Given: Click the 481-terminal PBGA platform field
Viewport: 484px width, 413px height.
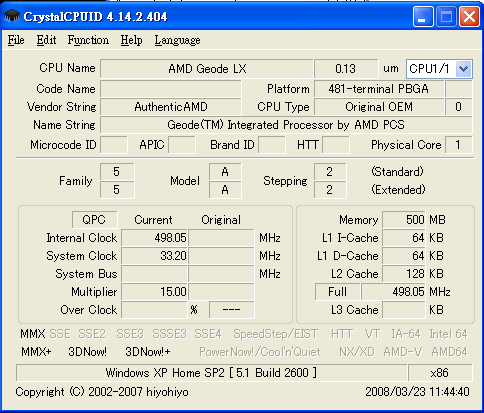Looking at the screenshot, I should pyautogui.click(x=379, y=89).
